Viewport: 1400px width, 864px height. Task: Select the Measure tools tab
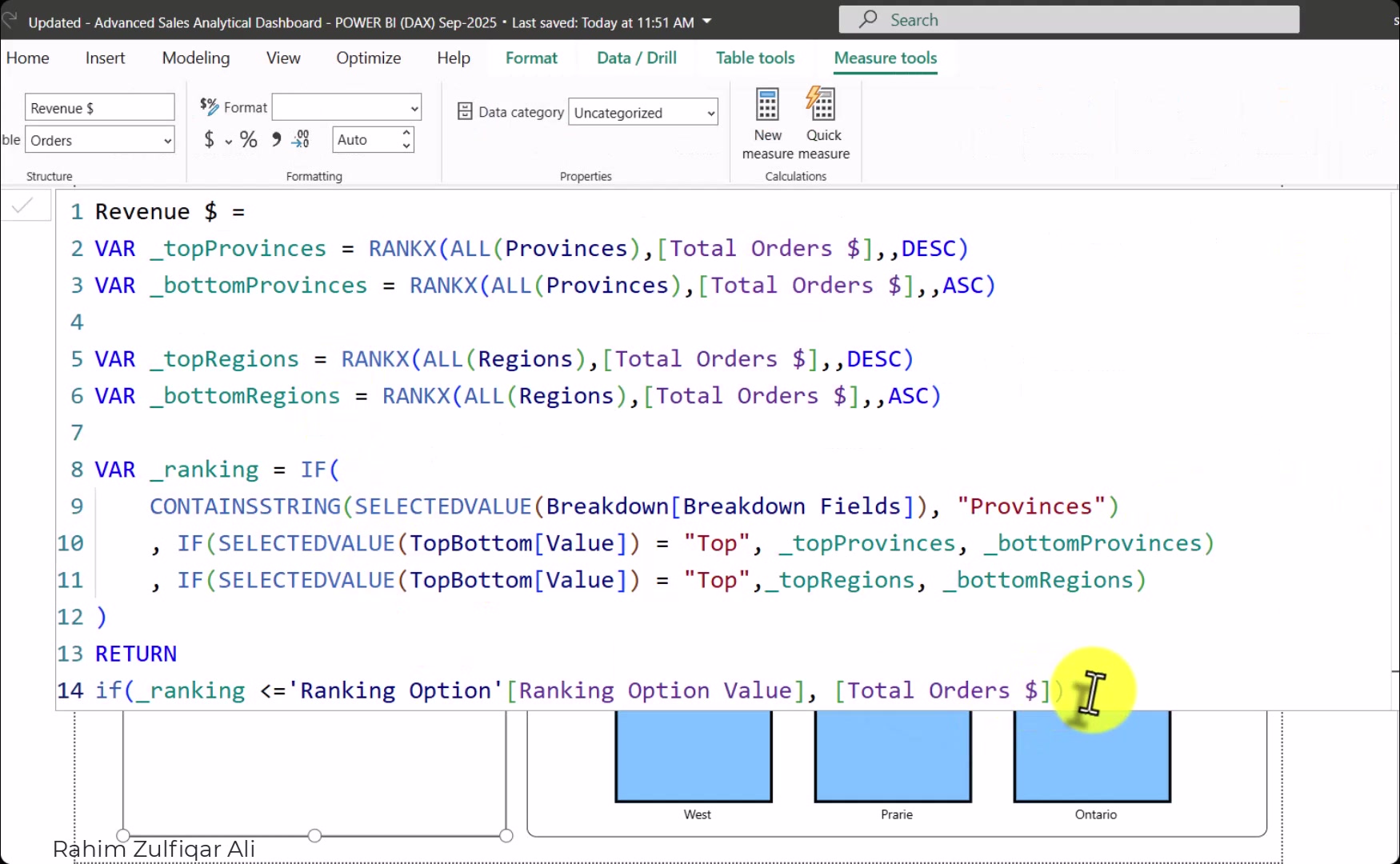tap(886, 58)
